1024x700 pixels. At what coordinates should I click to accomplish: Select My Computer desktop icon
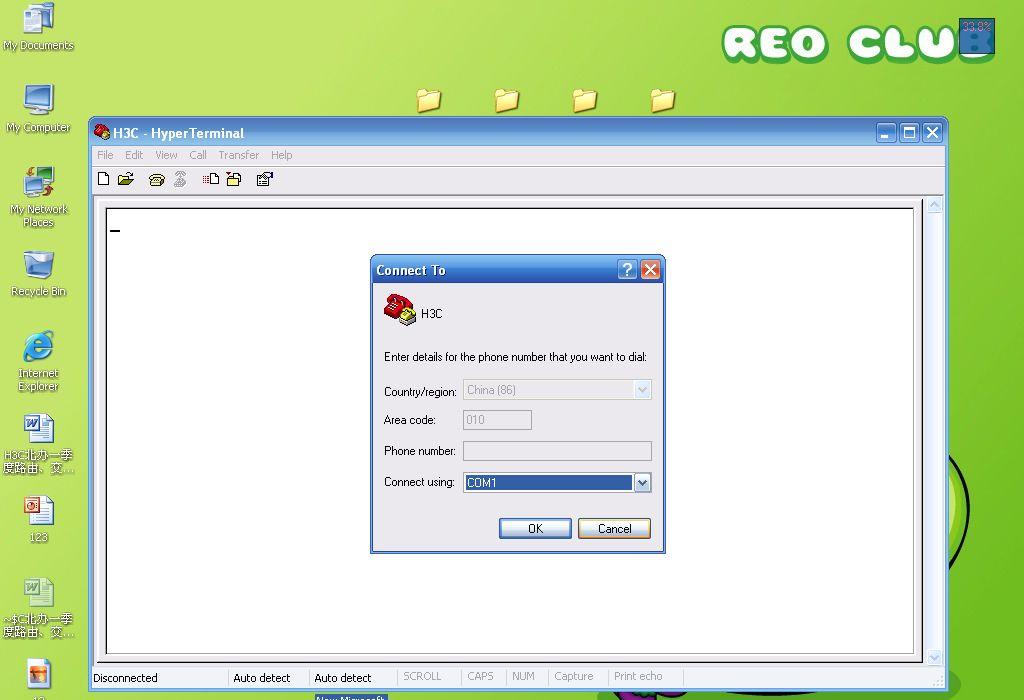tap(38, 109)
